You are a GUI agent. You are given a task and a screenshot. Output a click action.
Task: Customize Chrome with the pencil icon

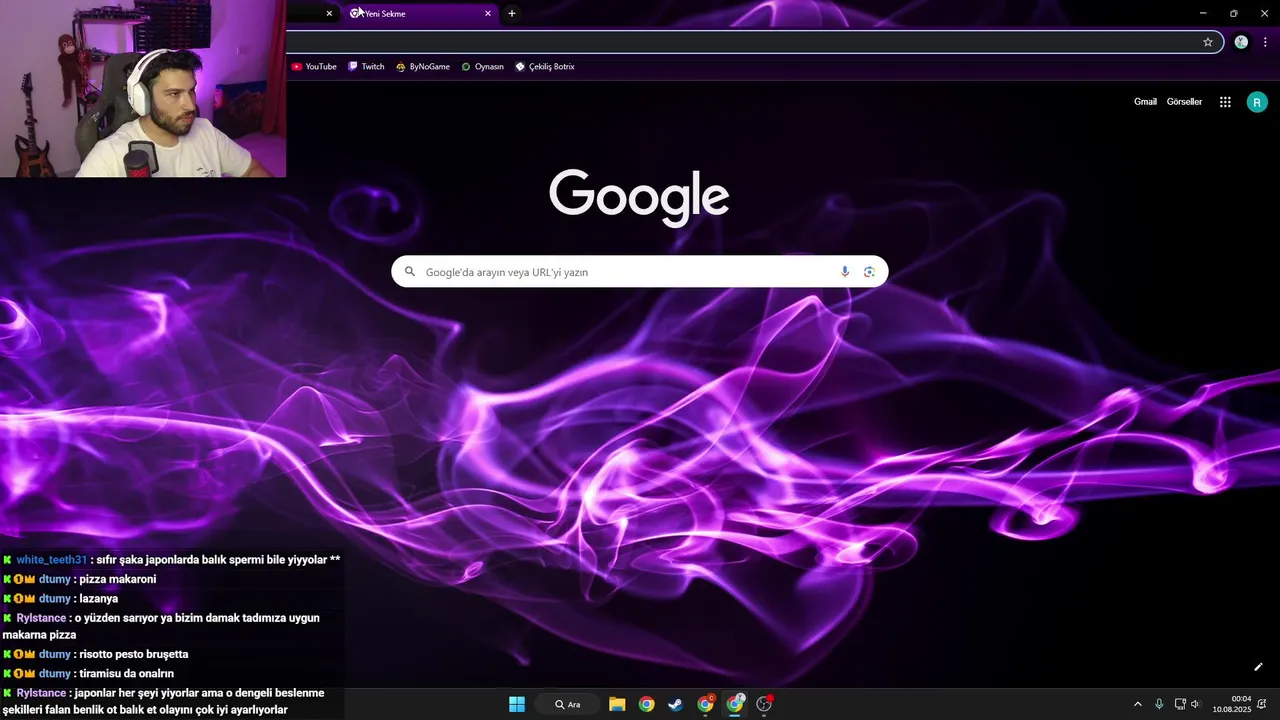(x=1258, y=667)
